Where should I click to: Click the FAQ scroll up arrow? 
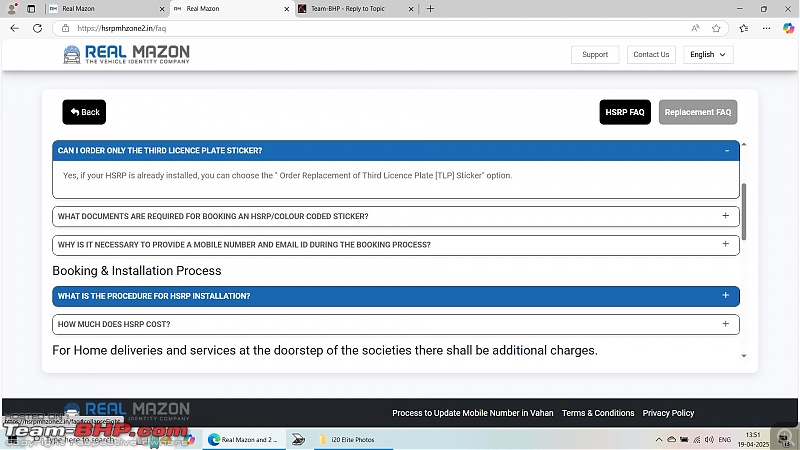(x=744, y=145)
